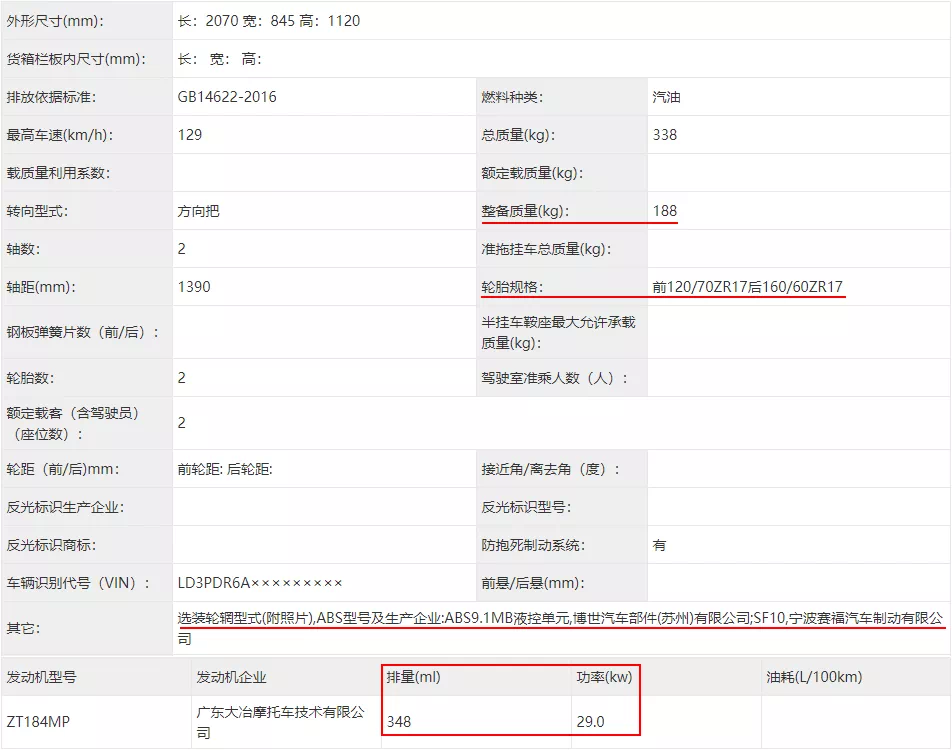Click the 轮距(前/后)mm label
This screenshot has height=750, width=952.
coord(63,469)
